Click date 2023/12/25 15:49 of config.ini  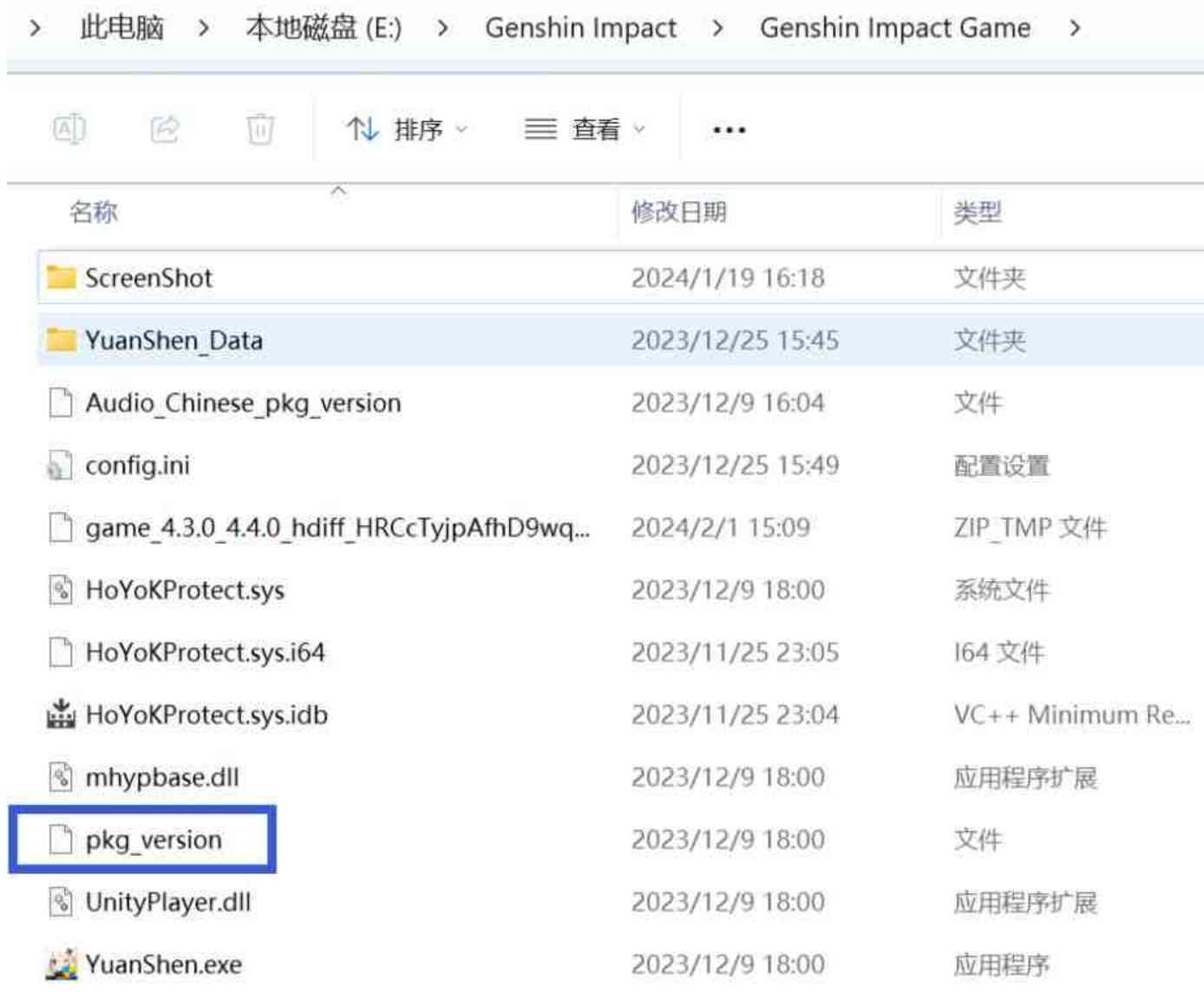pos(735,465)
